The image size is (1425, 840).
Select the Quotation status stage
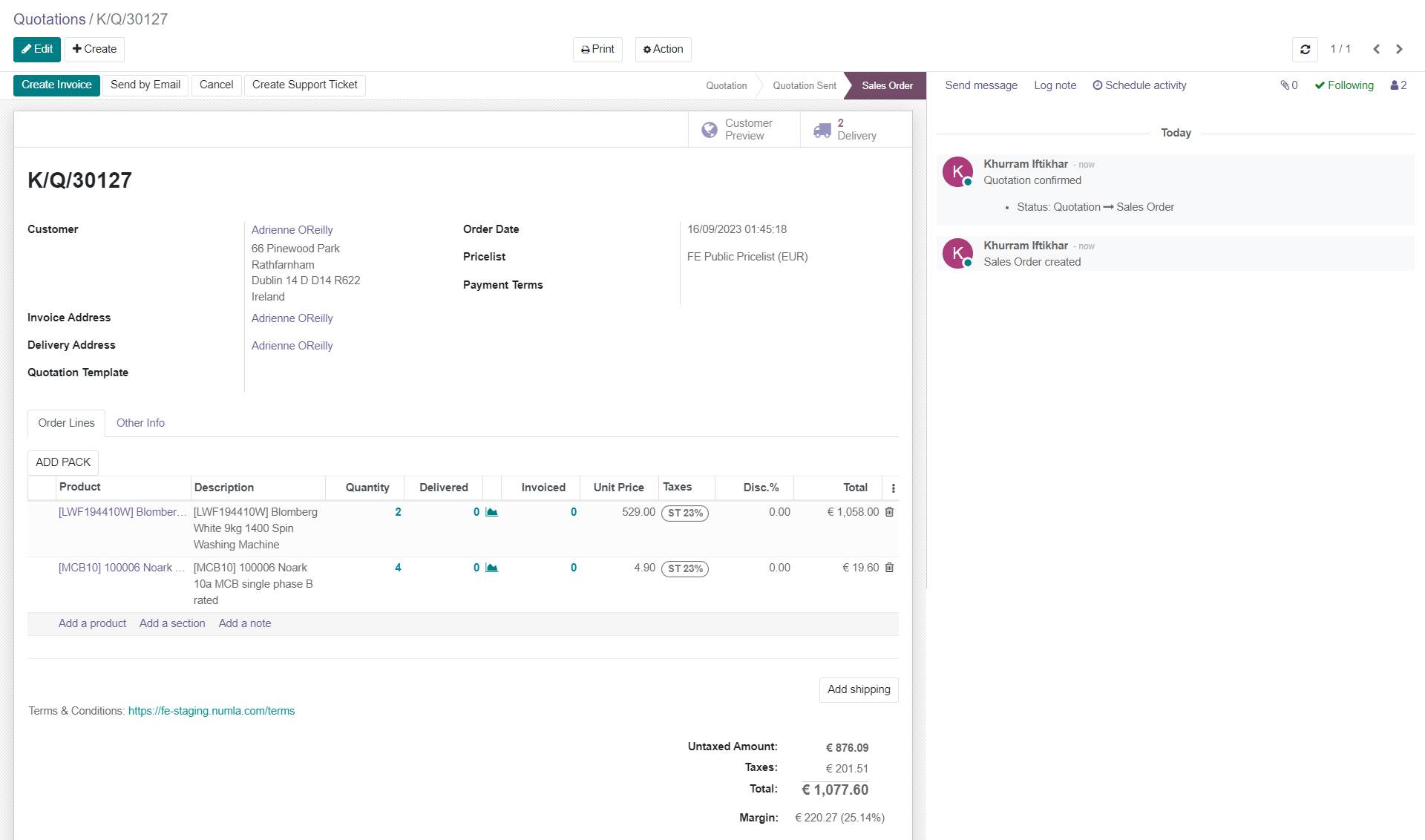tap(726, 85)
